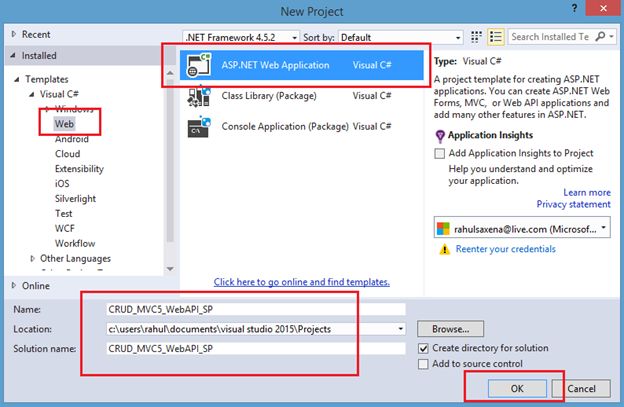Select the ASP.NET Web Application template icon
This screenshot has width=624, height=407.
point(199,65)
